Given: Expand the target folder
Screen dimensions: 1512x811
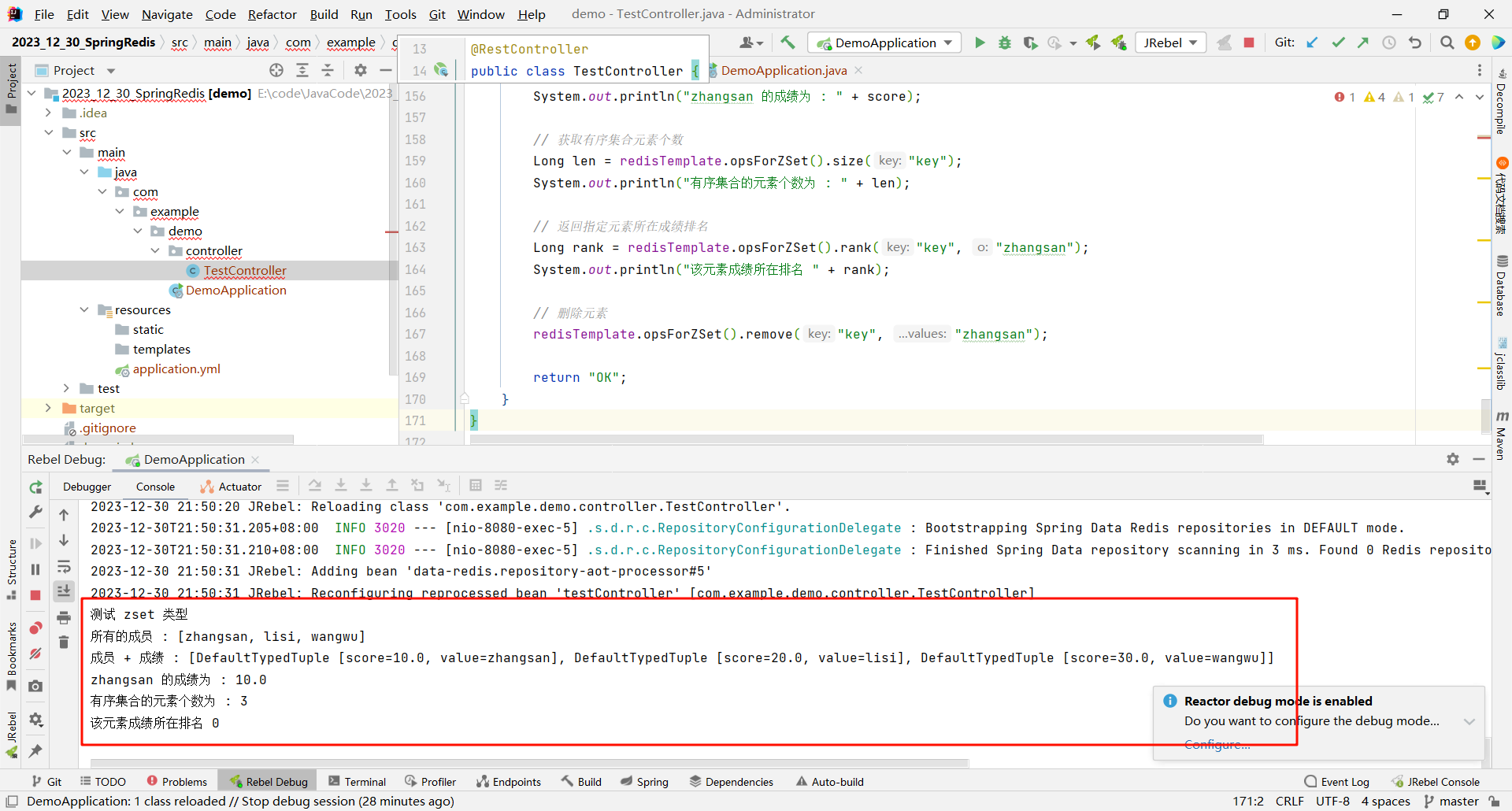Looking at the screenshot, I should click(49, 408).
